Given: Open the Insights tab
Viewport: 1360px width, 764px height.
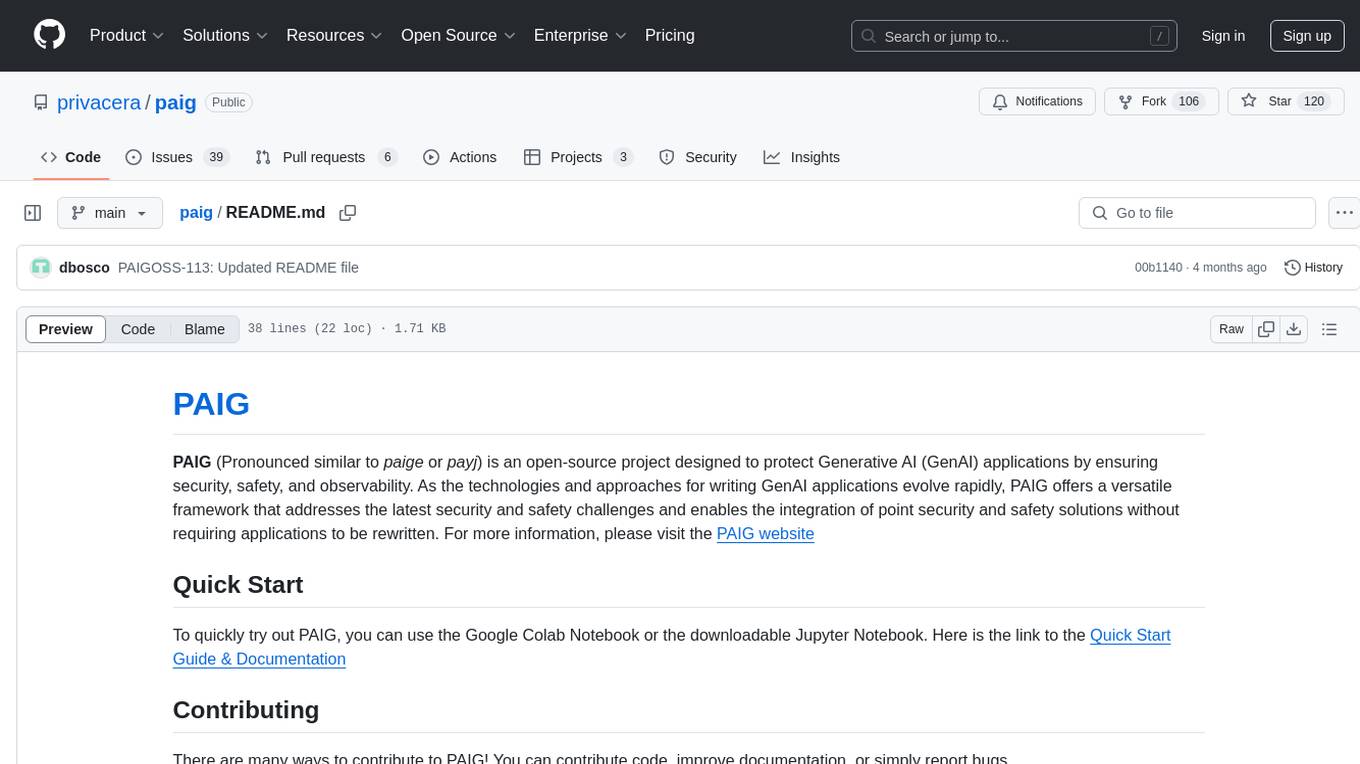Looking at the screenshot, I should (802, 157).
